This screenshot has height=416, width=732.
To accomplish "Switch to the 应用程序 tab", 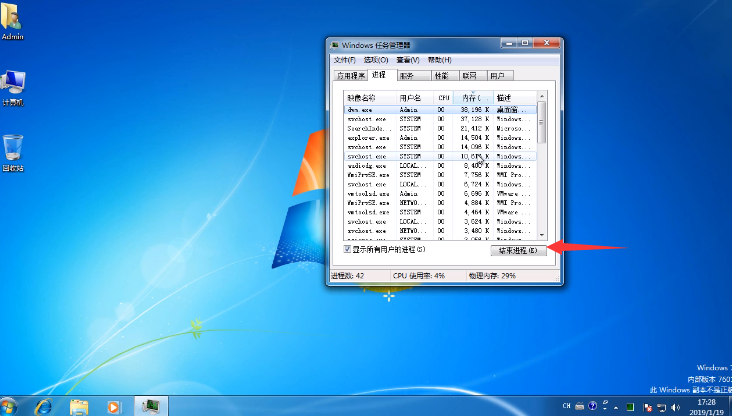I will (x=349, y=75).
